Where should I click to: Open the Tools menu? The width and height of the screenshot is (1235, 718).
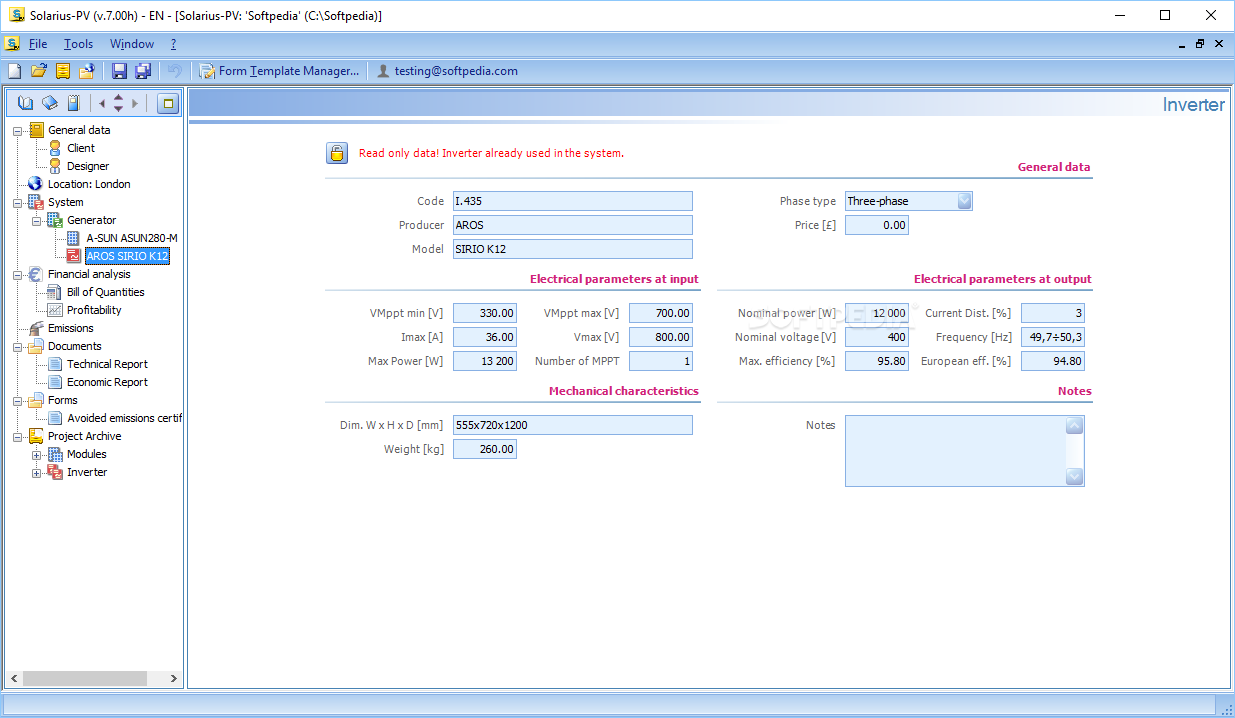point(78,44)
